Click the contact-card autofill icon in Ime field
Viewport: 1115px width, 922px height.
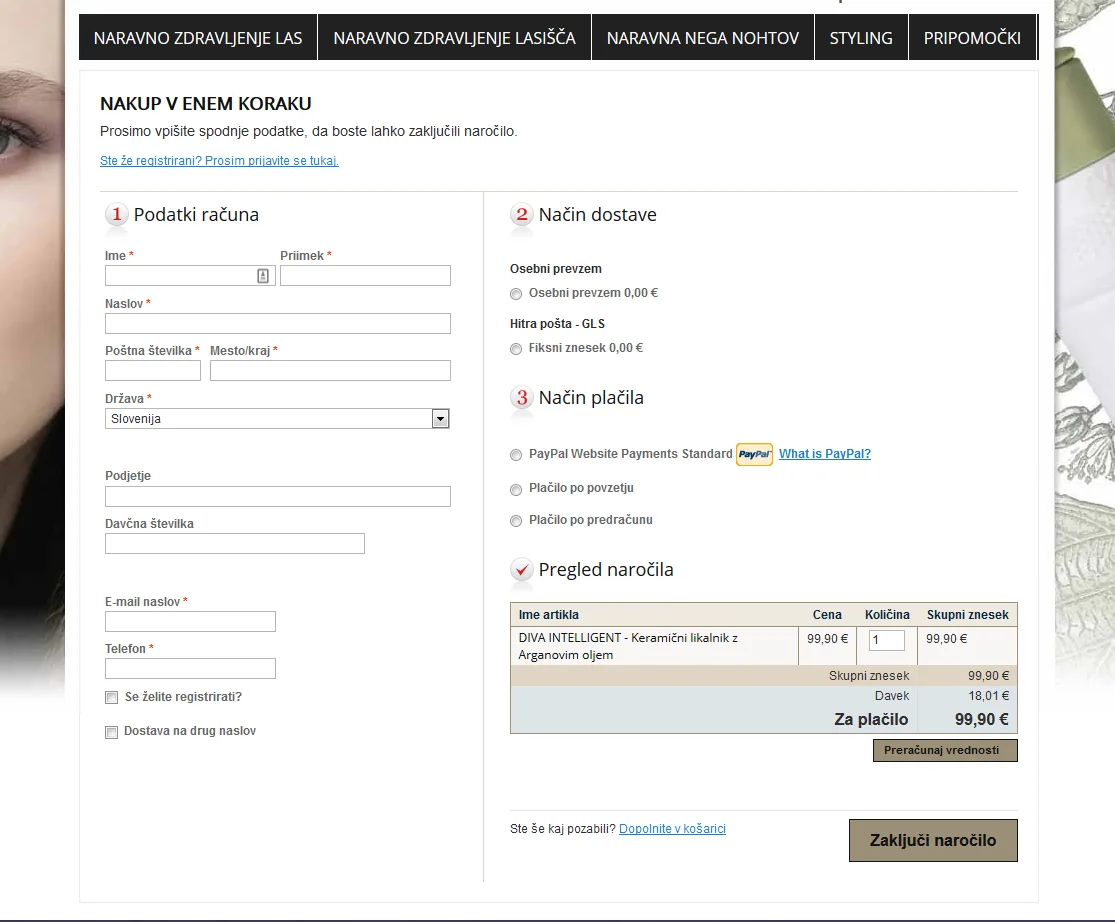point(263,276)
